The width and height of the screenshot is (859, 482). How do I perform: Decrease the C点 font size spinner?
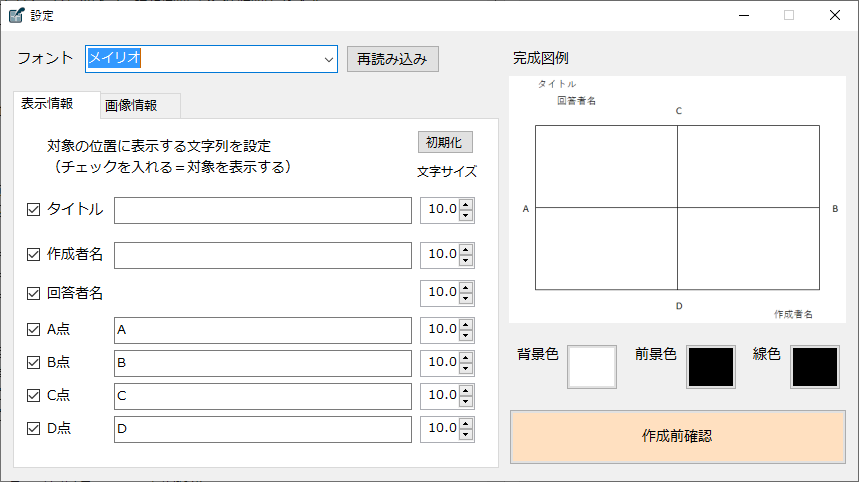point(466,402)
